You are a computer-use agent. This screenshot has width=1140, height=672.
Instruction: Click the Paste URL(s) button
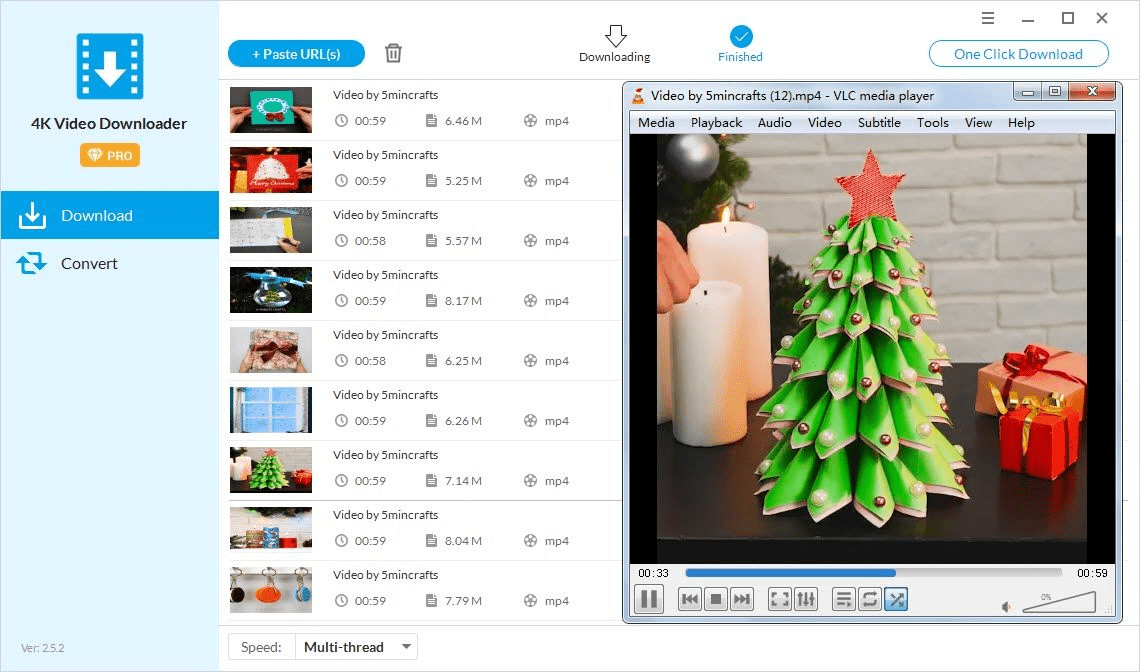(296, 53)
